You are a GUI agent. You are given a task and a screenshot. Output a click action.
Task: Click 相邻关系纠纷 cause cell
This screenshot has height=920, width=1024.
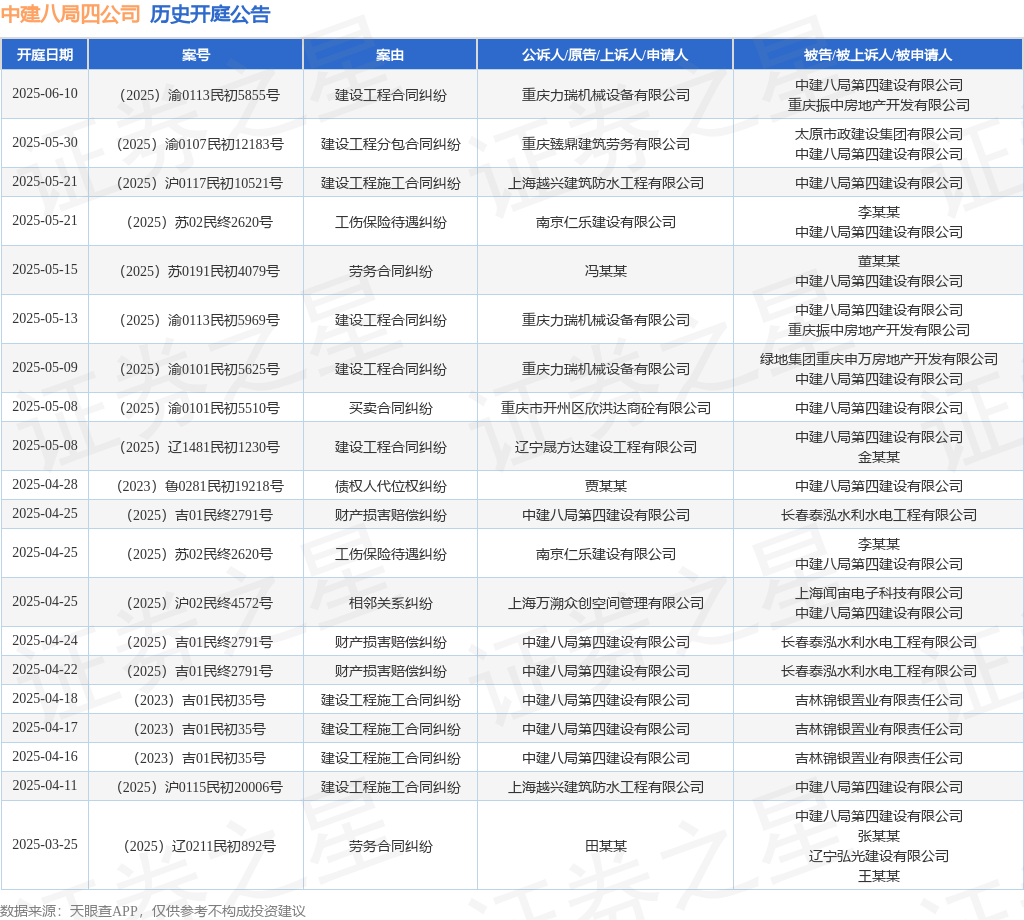pyautogui.click(x=390, y=603)
